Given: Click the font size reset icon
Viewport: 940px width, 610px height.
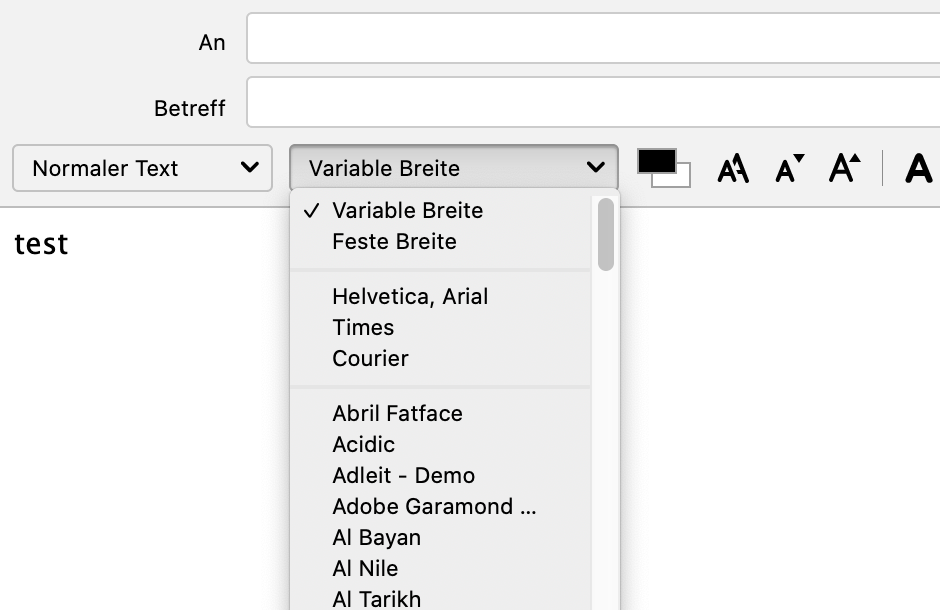Looking at the screenshot, I should [733, 168].
